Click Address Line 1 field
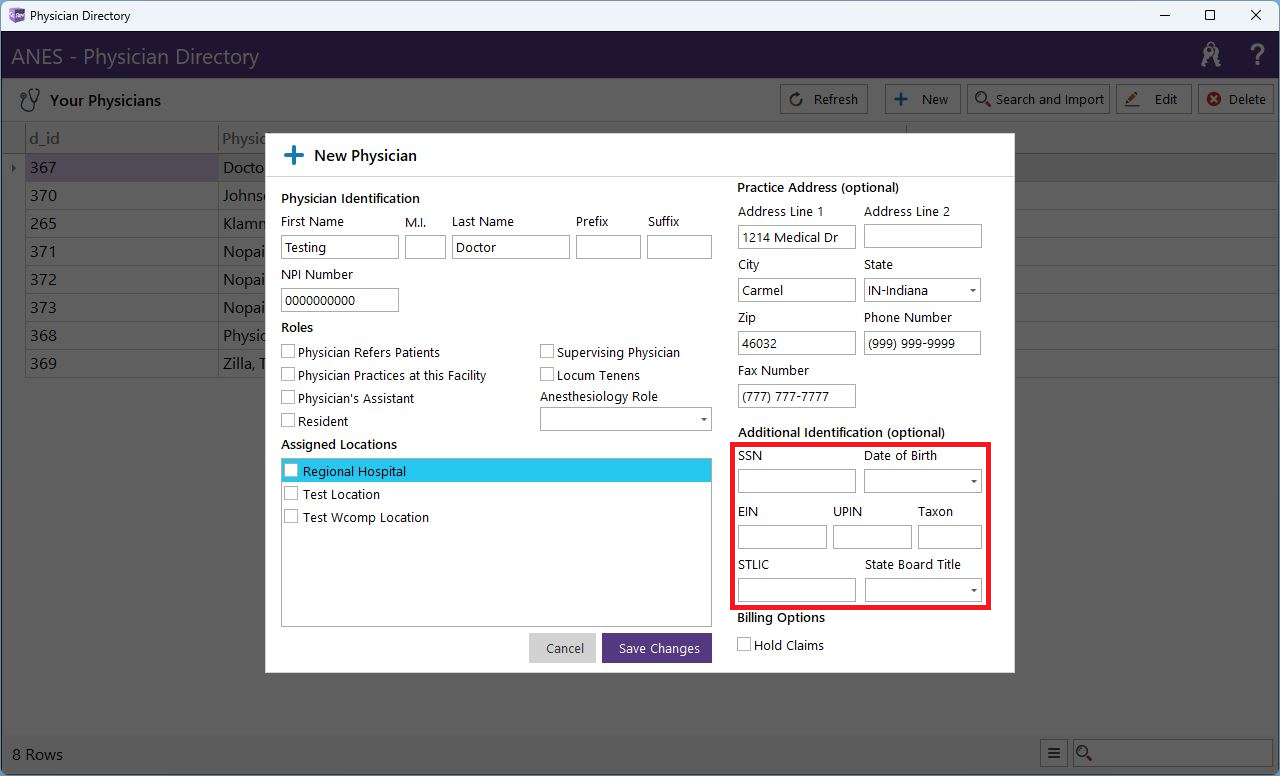The height and width of the screenshot is (776, 1280). coord(797,237)
